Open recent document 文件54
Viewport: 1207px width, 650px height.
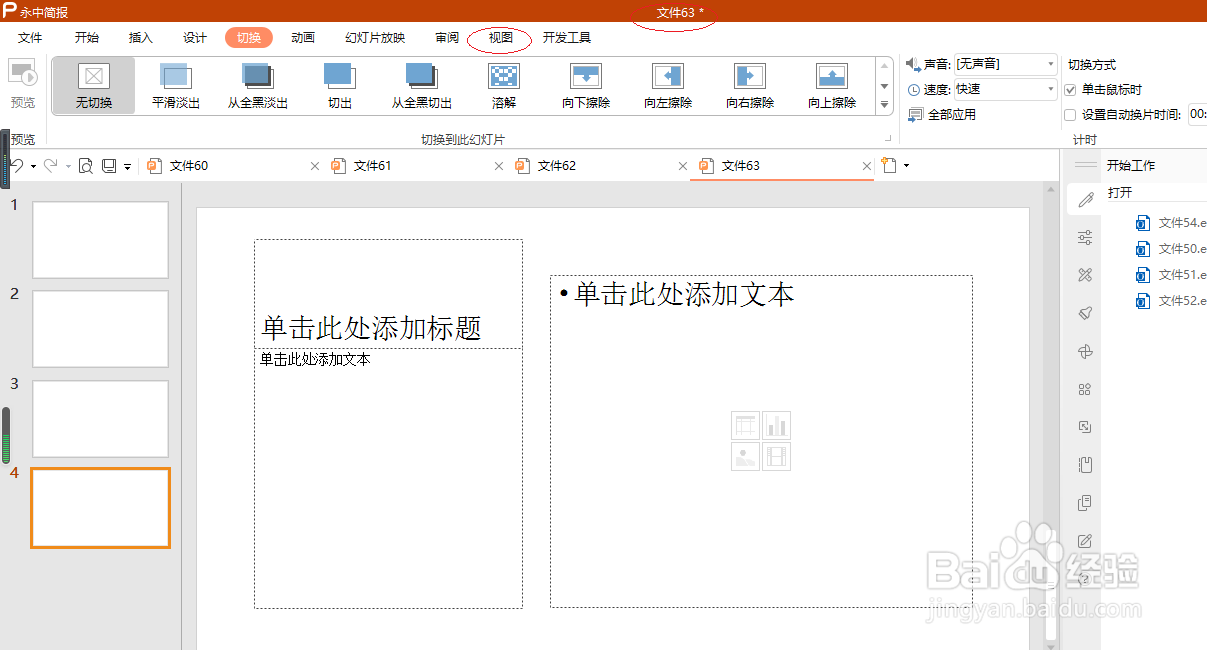[1170, 222]
